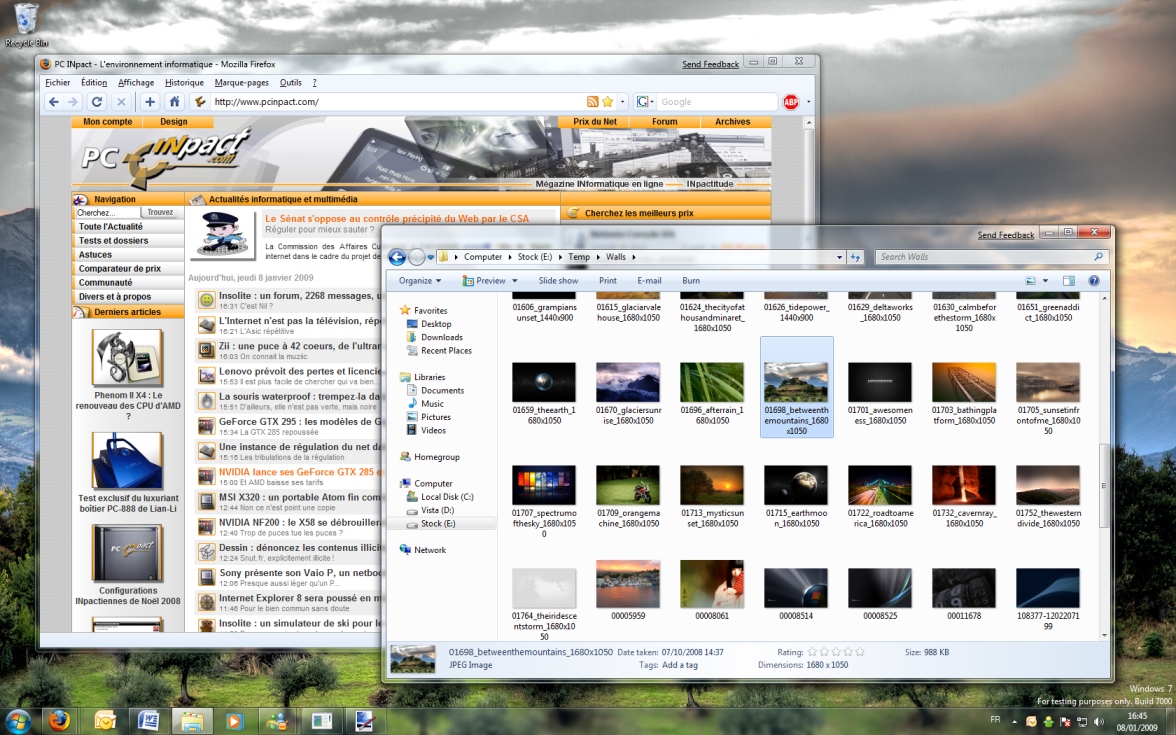Click the network icon in system tray
This screenshot has width=1176, height=735.
click(1081, 722)
